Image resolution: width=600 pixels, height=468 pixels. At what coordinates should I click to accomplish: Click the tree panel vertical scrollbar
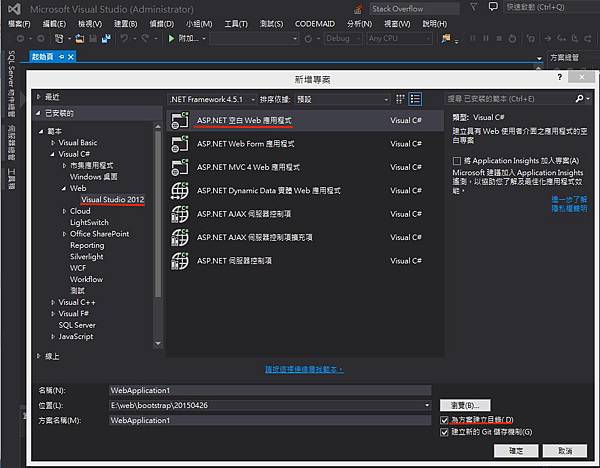tap(158, 214)
